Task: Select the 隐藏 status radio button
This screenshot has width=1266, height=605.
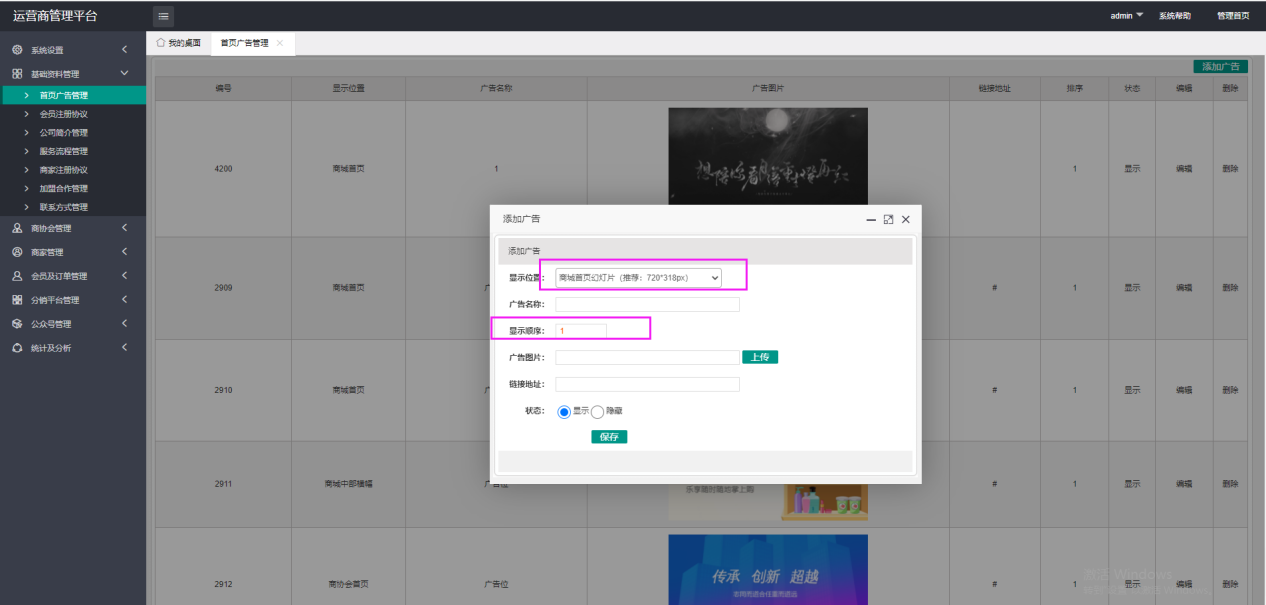Action: [598, 411]
